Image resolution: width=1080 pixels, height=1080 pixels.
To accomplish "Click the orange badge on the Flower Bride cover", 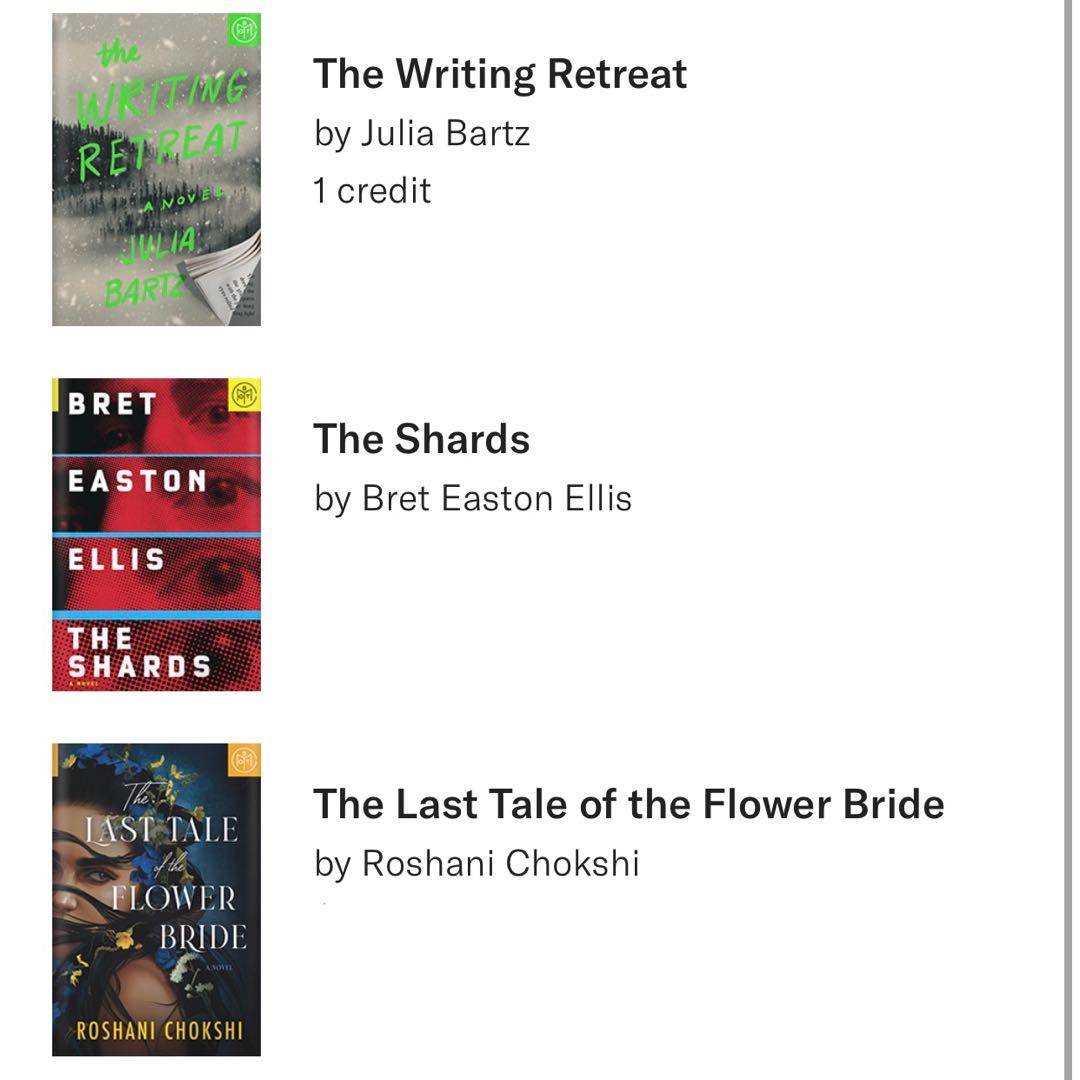I will 245,760.
